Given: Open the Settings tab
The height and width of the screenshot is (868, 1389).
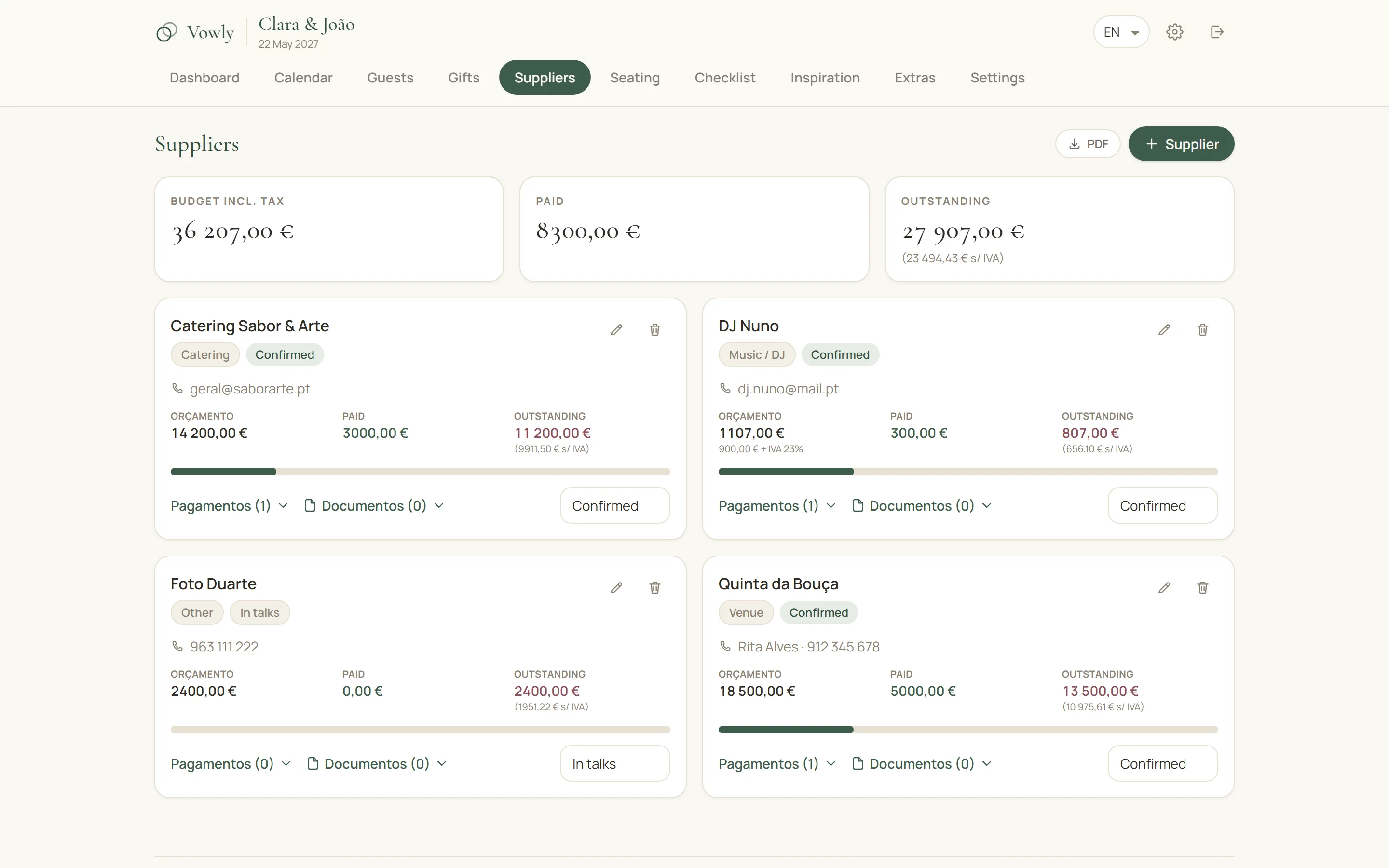Looking at the screenshot, I should 997,78.
